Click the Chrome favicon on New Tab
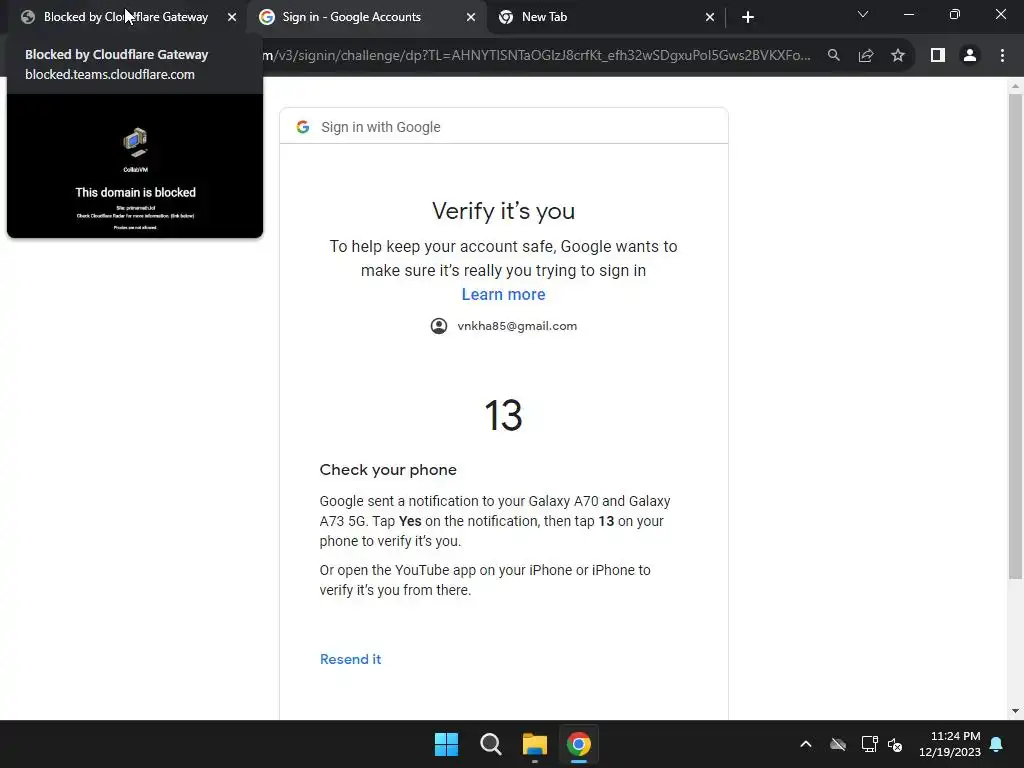1024x768 pixels. (x=505, y=17)
